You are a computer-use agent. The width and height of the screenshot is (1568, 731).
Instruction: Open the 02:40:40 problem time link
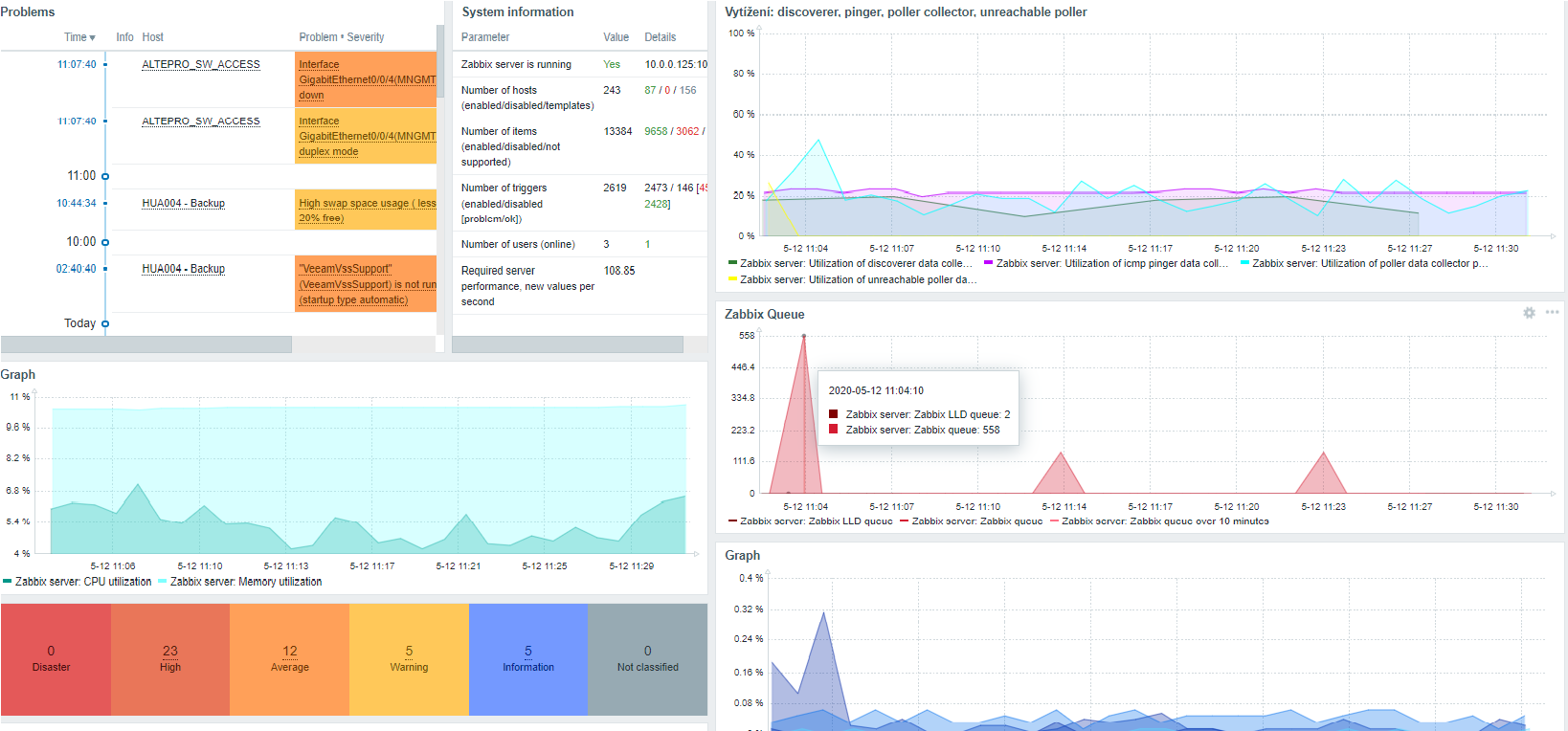point(77,269)
